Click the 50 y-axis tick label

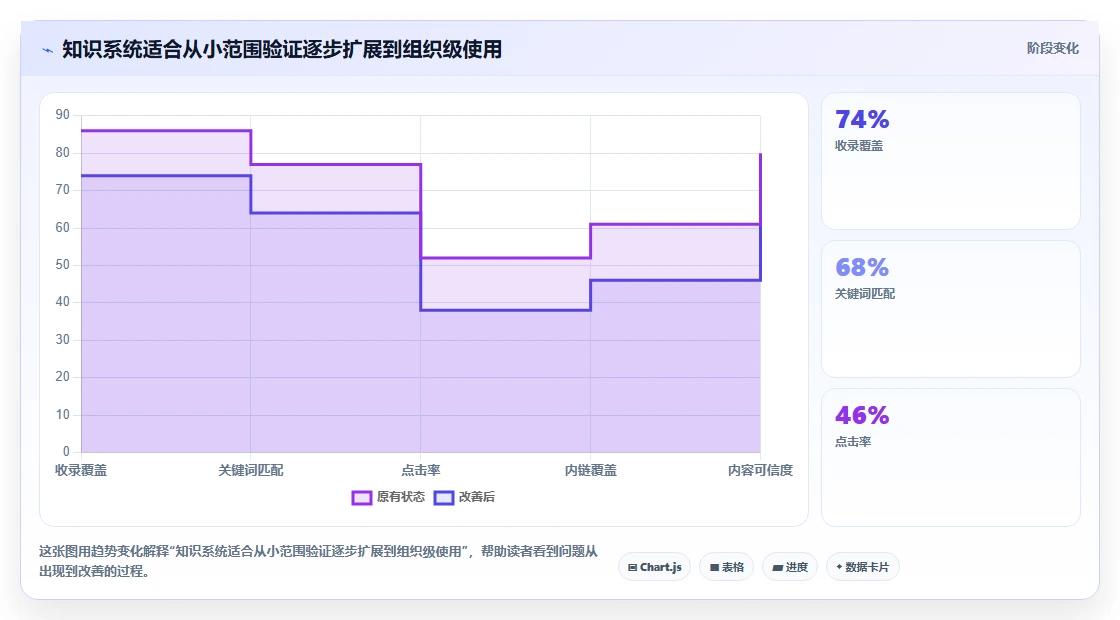pyautogui.click(x=63, y=265)
